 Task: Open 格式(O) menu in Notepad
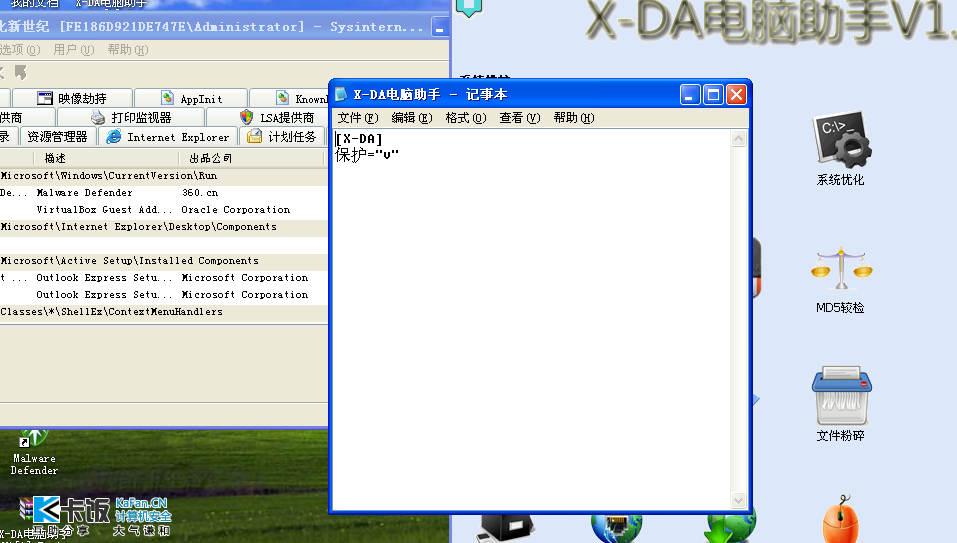466,118
